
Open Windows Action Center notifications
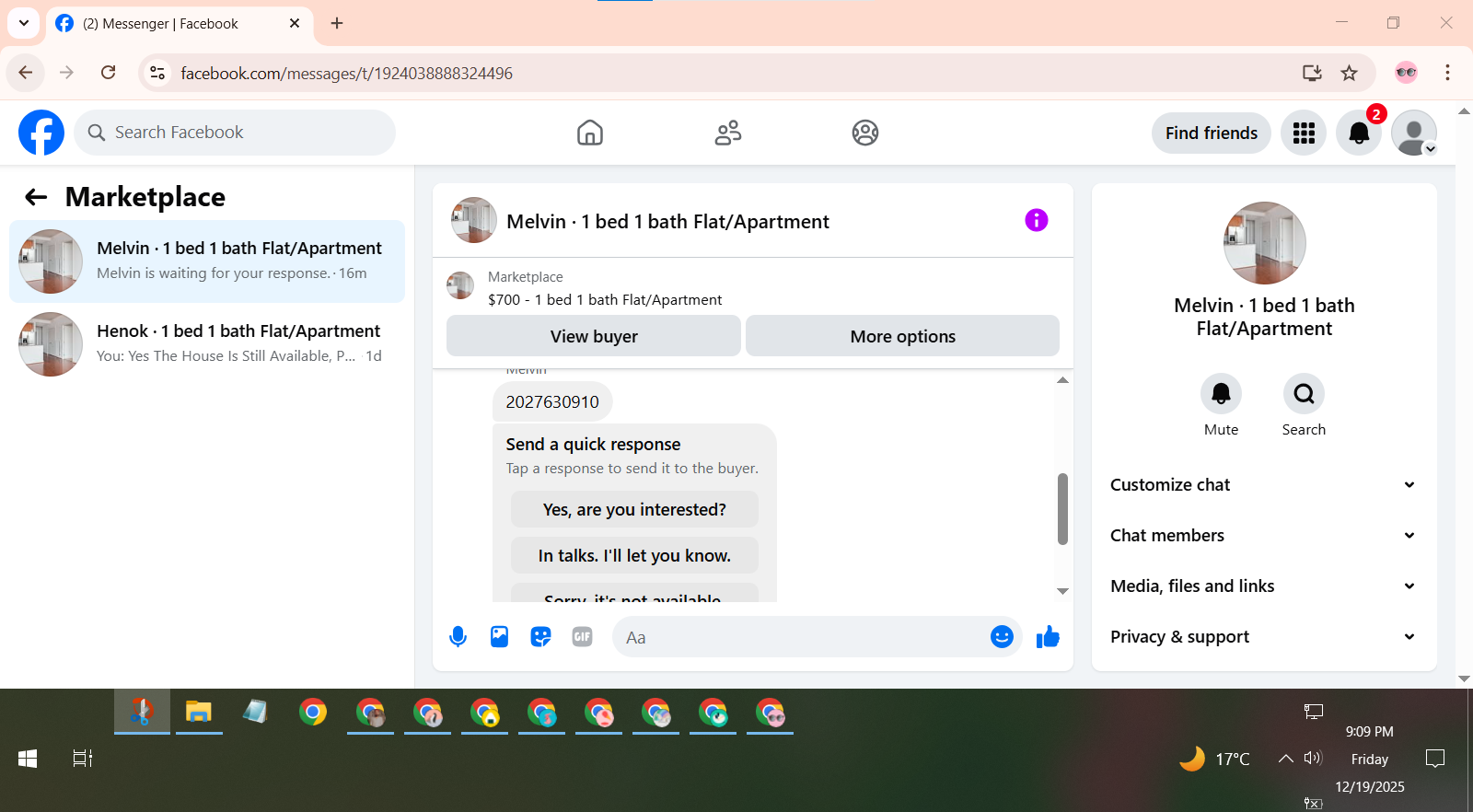(1434, 759)
